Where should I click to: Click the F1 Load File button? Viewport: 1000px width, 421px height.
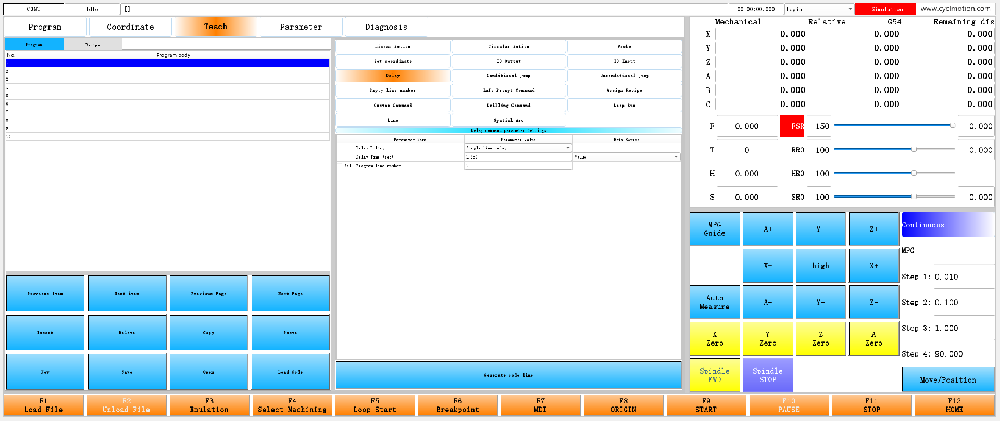pos(43,405)
